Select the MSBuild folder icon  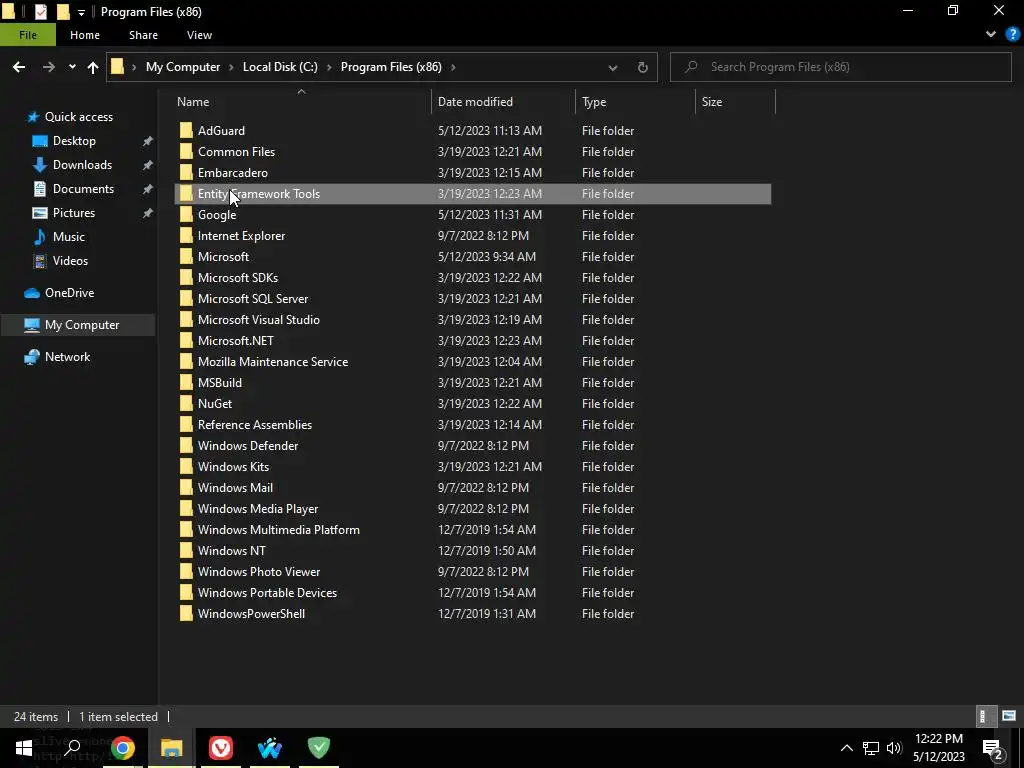click(x=186, y=383)
